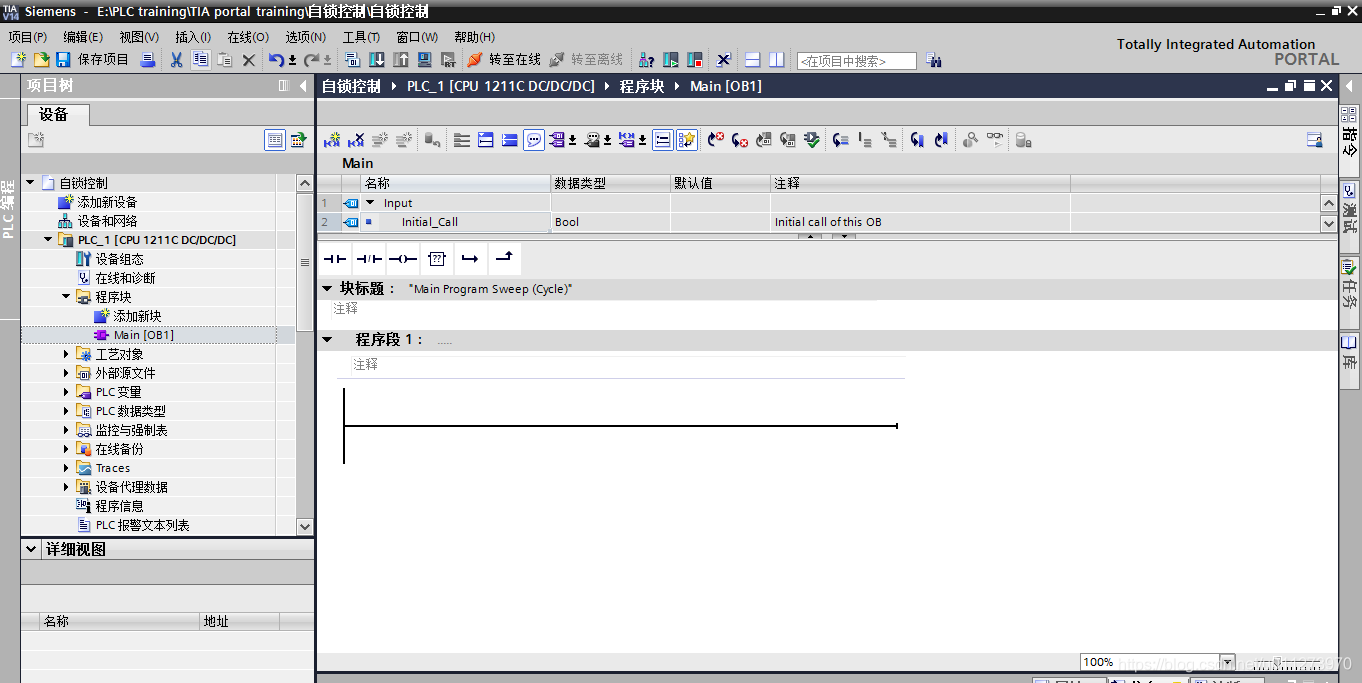Expand the 监控与强制表 folder
The image size is (1362, 683).
66,430
